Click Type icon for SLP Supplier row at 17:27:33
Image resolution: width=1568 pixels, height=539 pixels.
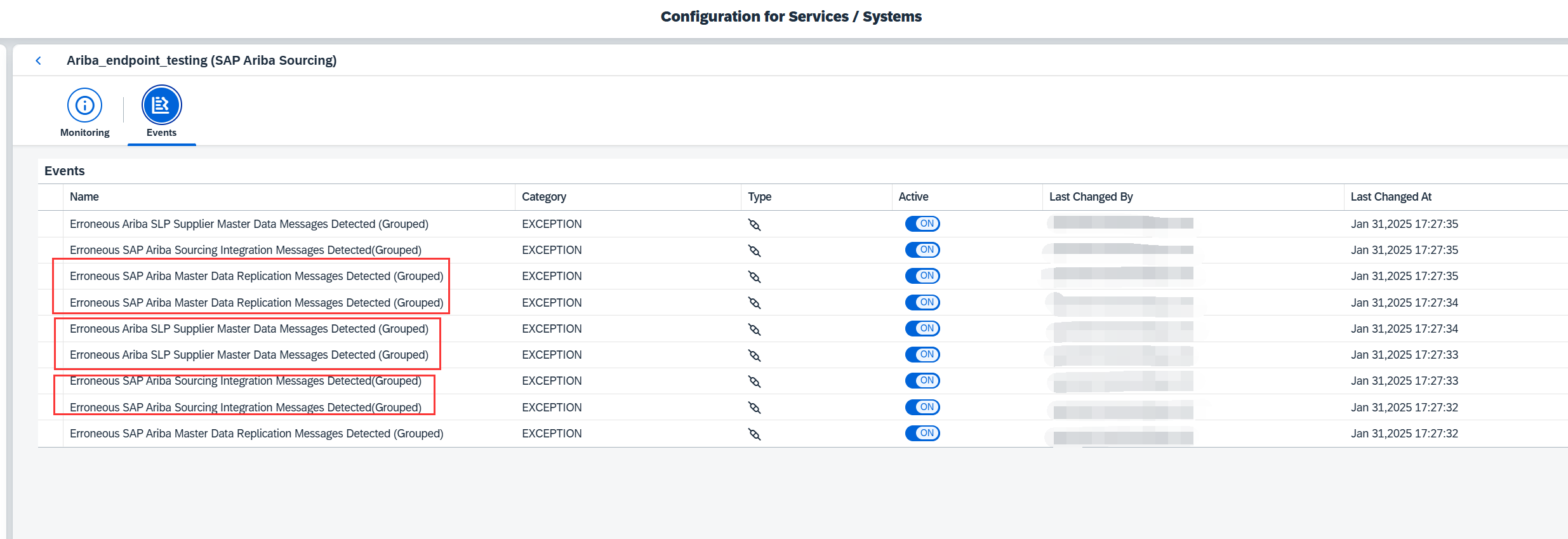pos(754,356)
